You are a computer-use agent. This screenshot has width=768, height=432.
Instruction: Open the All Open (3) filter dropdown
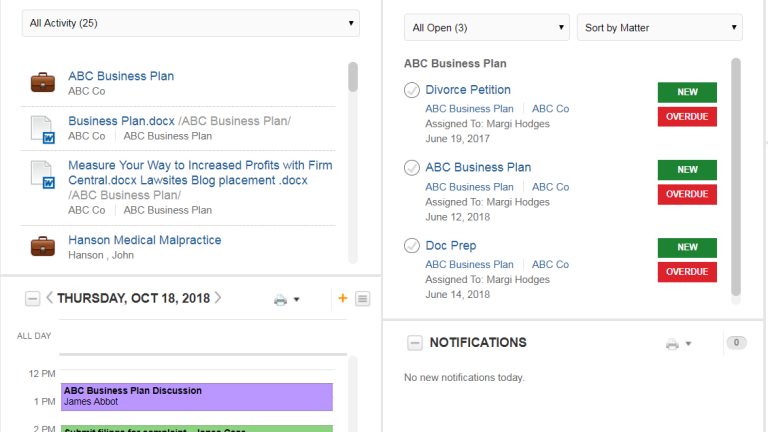point(486,28)
